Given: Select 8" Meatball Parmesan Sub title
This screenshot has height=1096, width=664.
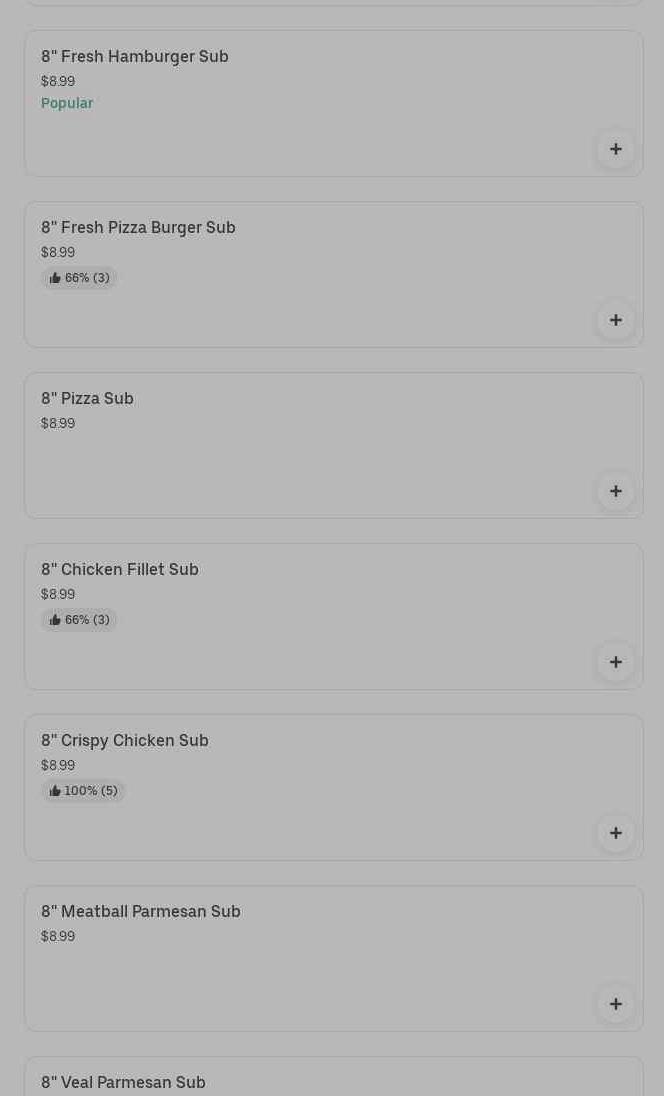Looking at the screenshot, I should tap(141, 912).
